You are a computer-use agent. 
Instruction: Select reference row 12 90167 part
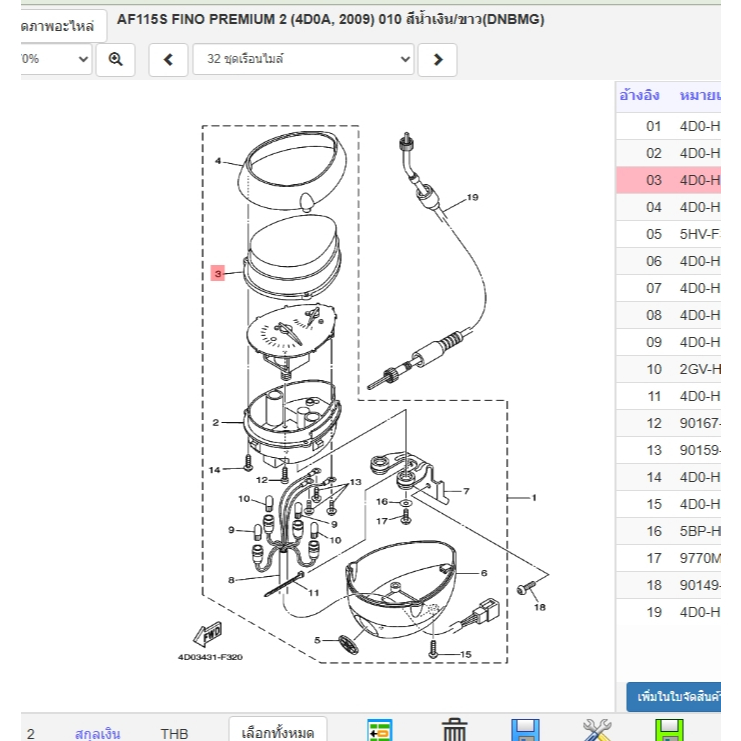668,423
